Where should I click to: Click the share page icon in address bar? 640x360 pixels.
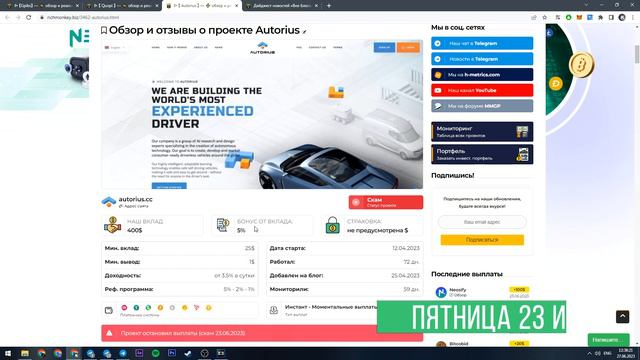pos(534,18)
